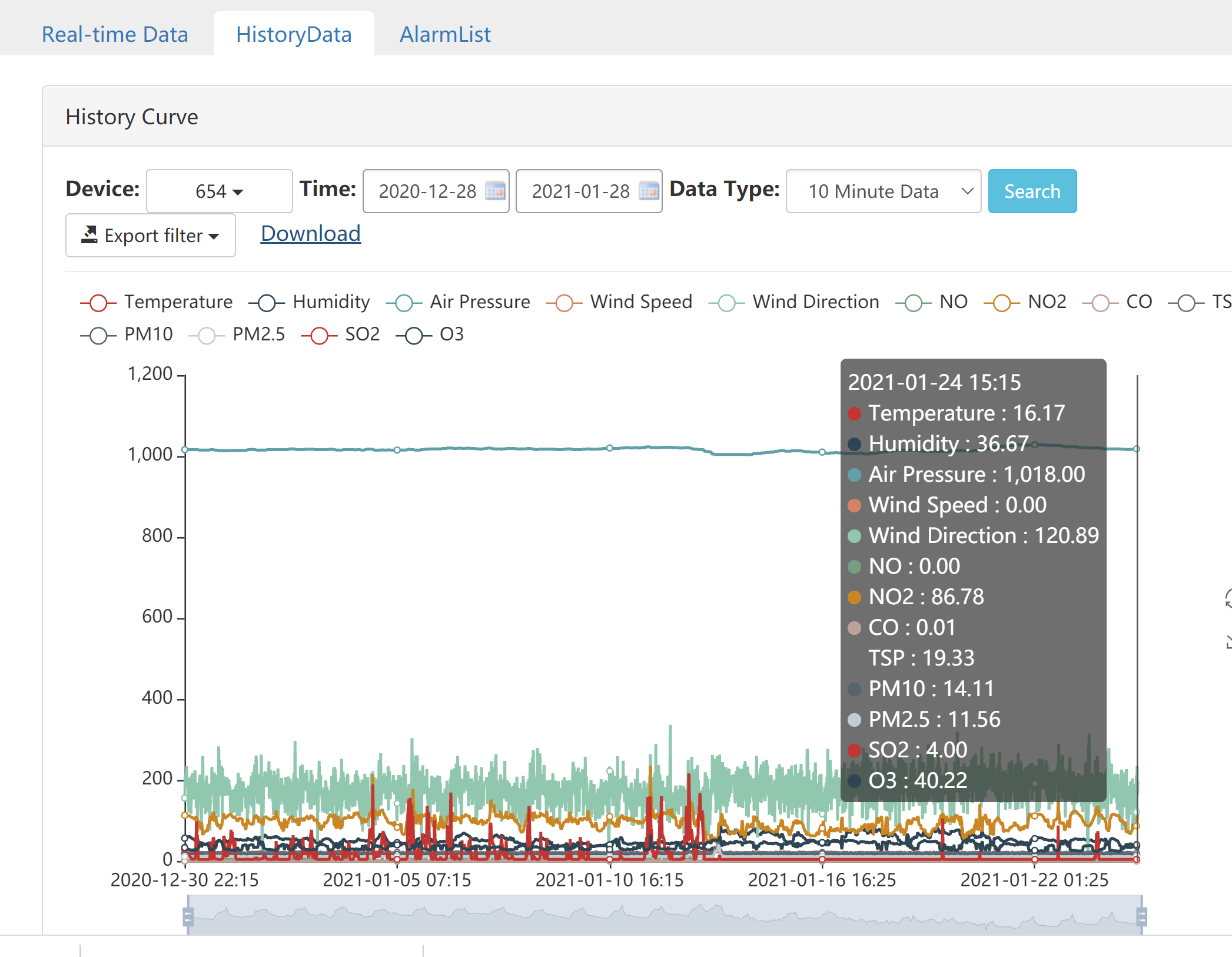Hide the Wind Direction series
The image size is (1232, 957).
click(x=815, y=302)
